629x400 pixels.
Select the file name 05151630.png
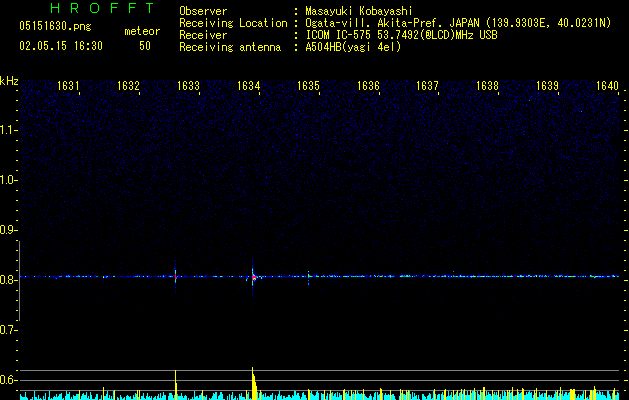point(55,26)
